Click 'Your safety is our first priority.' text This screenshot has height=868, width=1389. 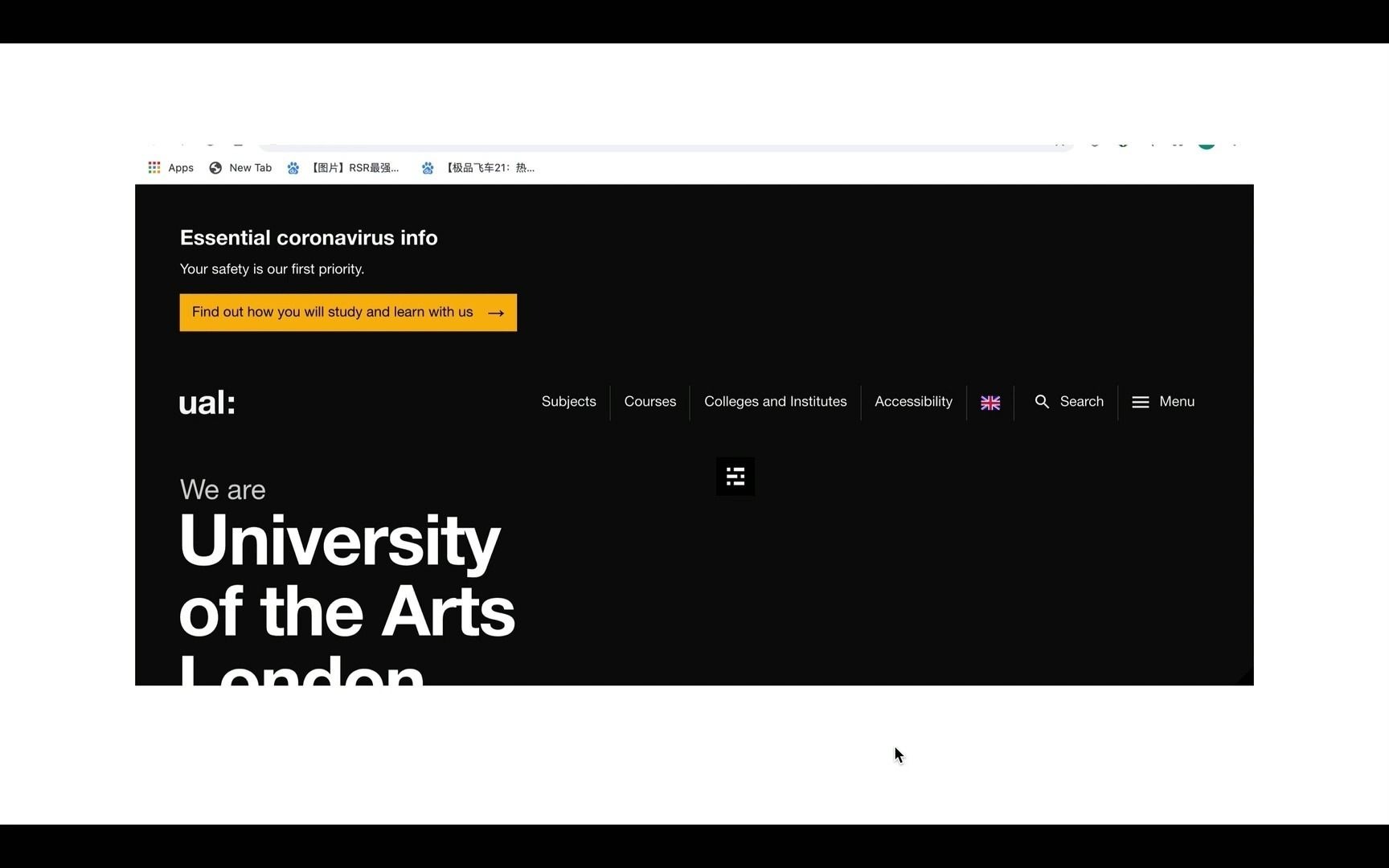[x=272, y=269]
